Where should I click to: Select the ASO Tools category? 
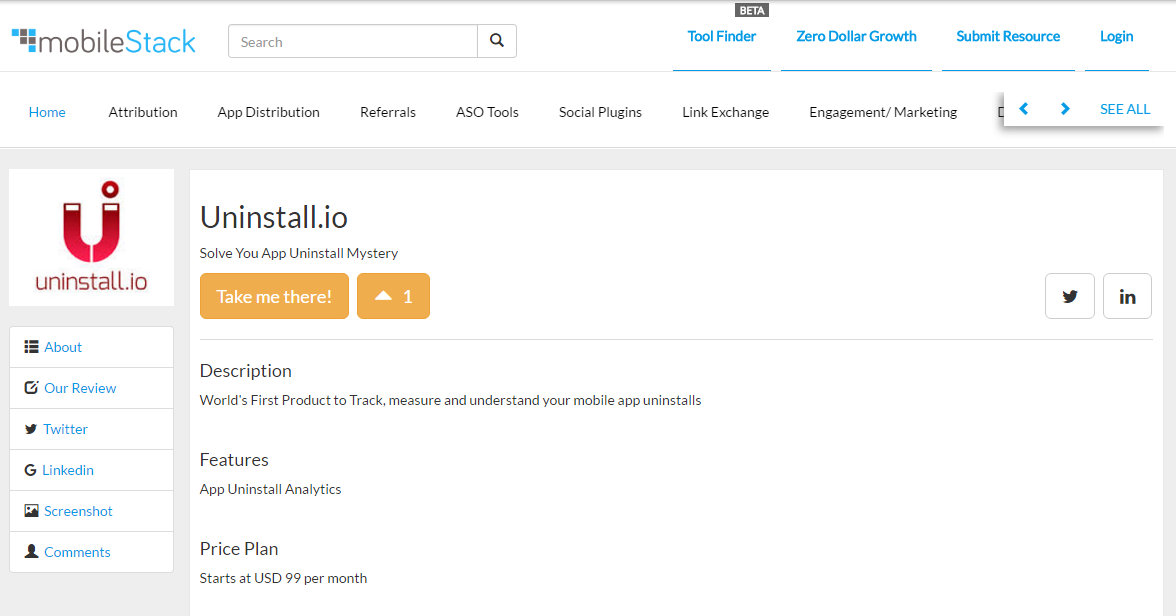[488, 112]
